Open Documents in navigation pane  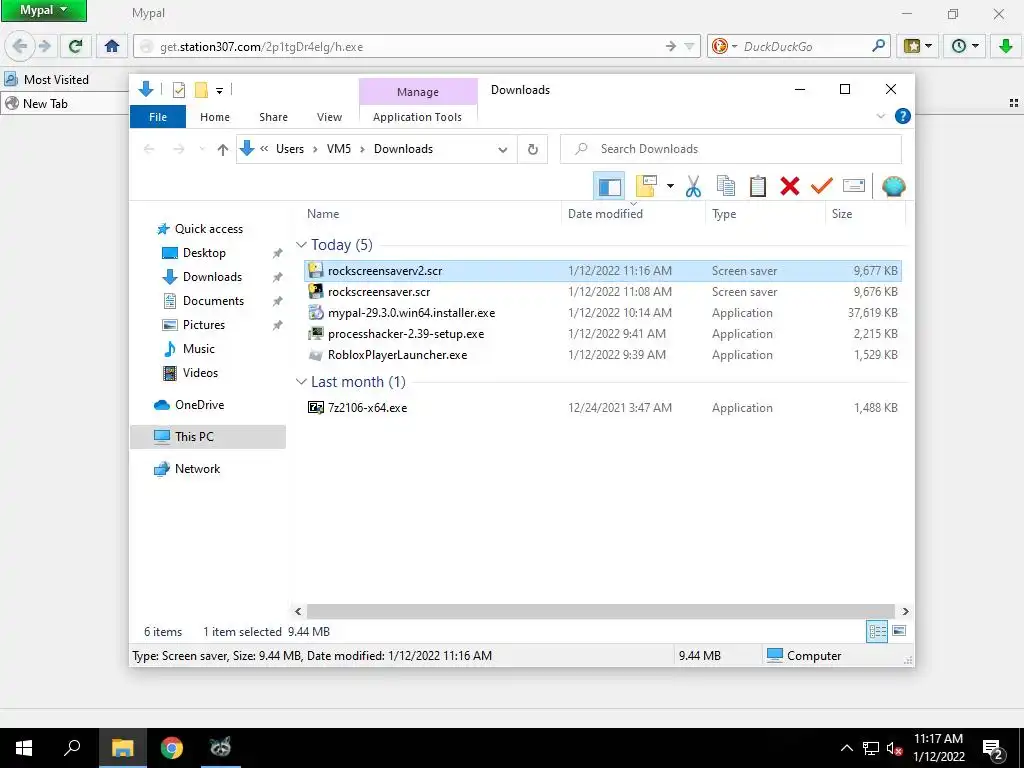[213, 301]
